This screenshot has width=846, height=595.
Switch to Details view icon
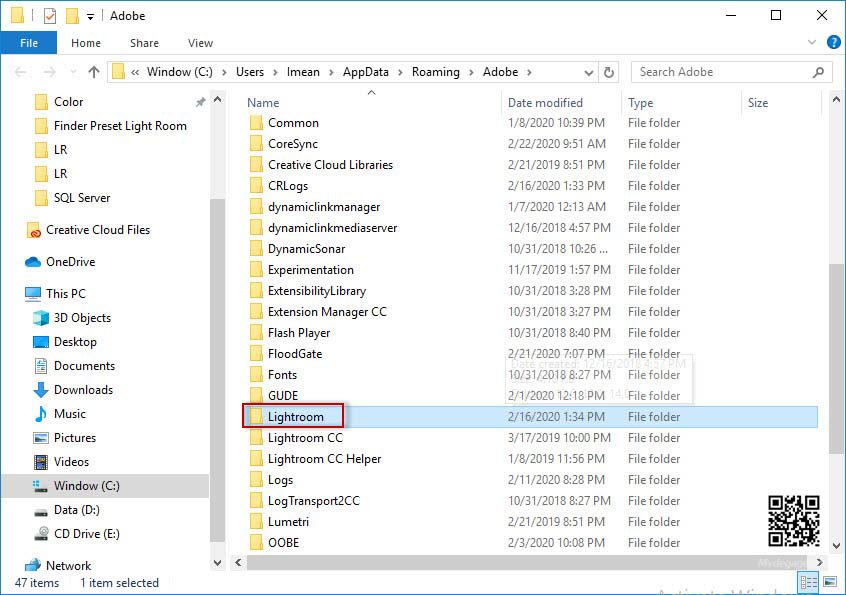tap(809, 583)
